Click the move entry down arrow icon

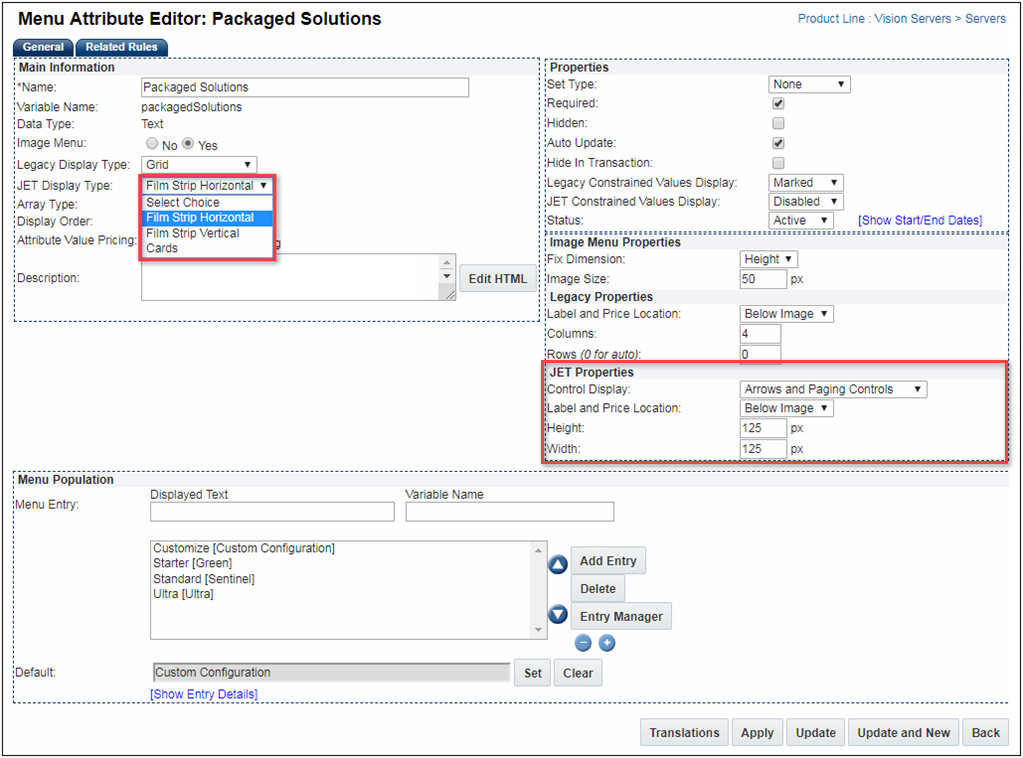click(558, 615)
